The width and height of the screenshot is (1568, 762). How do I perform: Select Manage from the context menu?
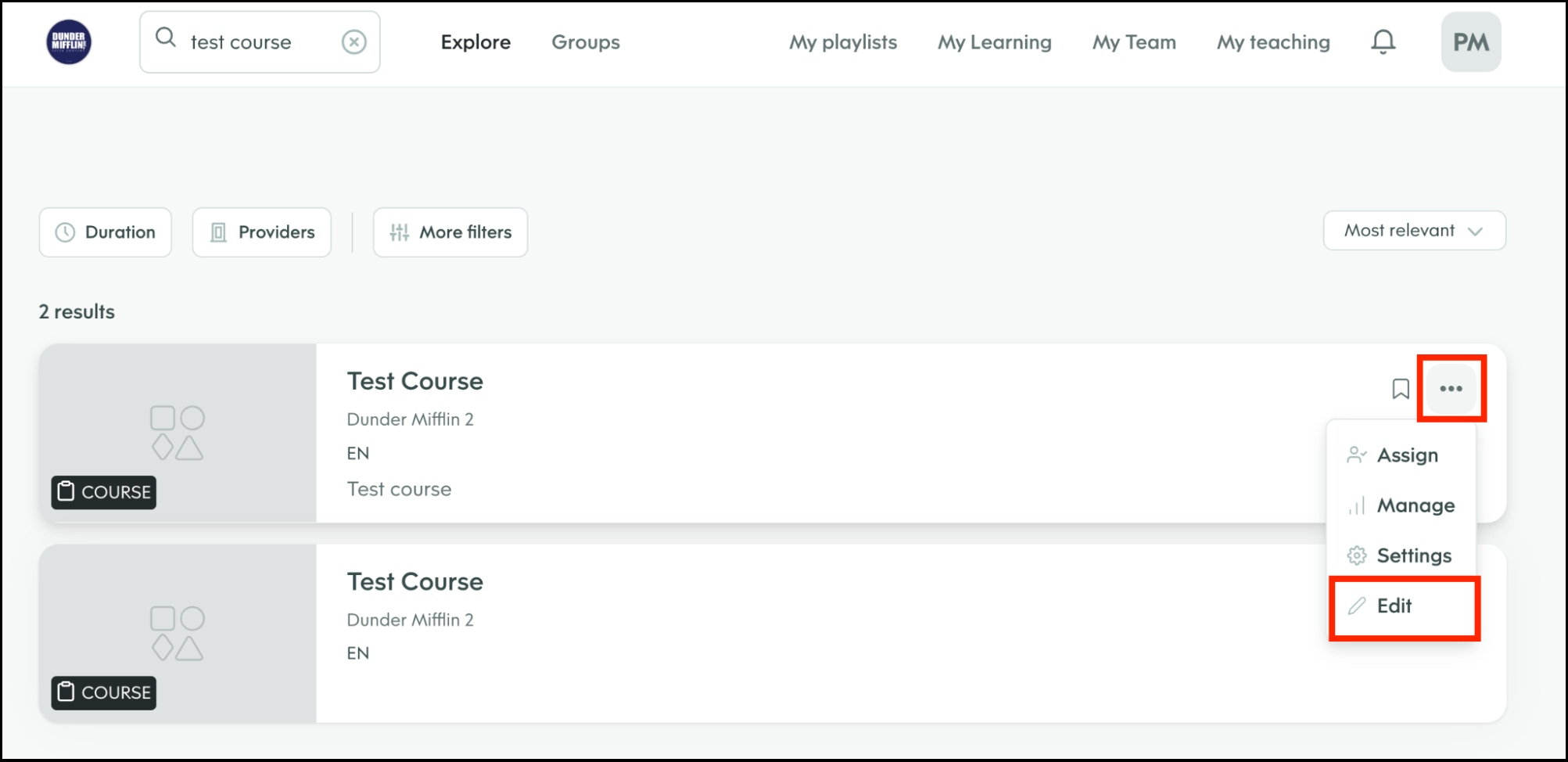pos(1415,505)
